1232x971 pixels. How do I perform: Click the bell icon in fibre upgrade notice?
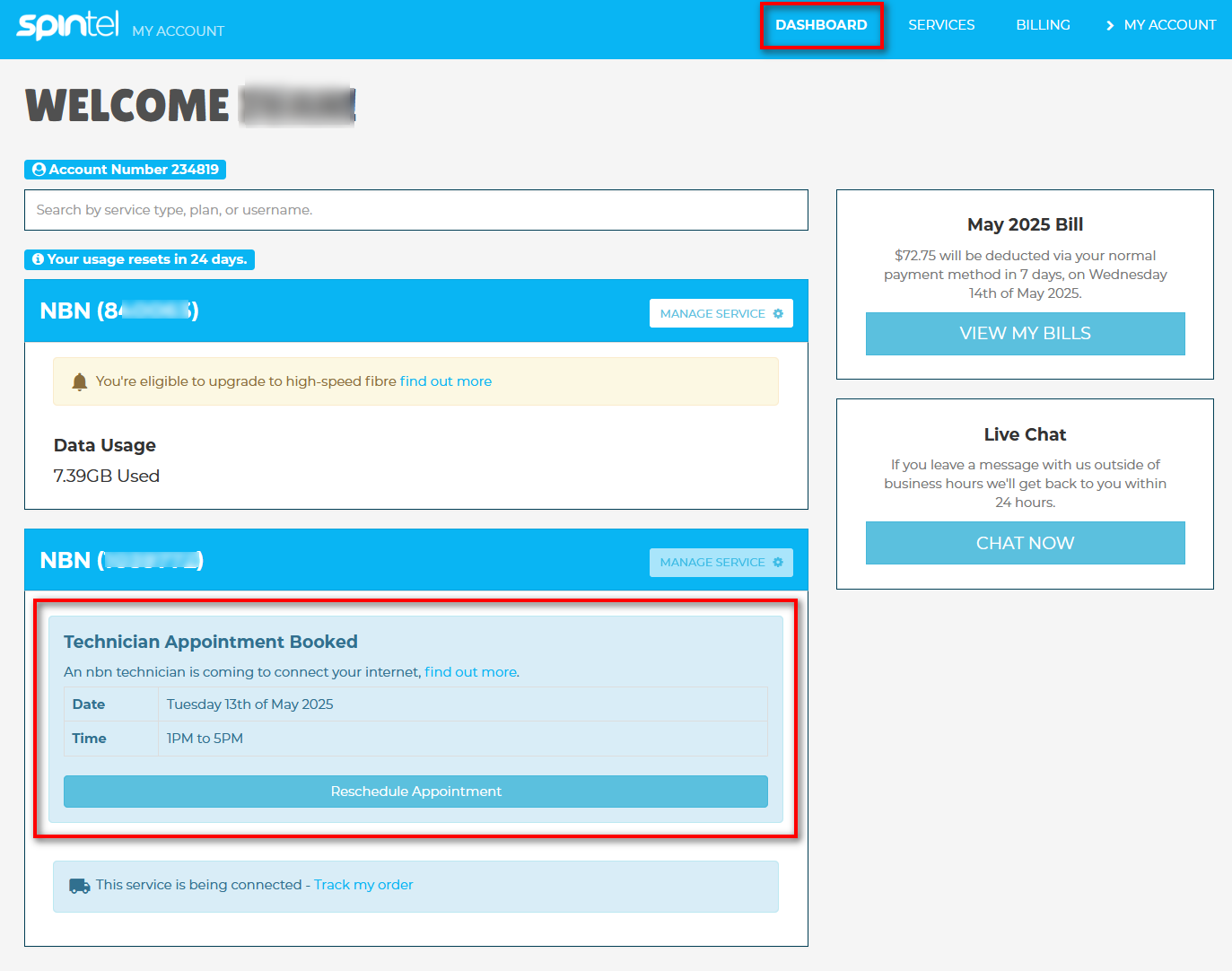click(79, 382)
